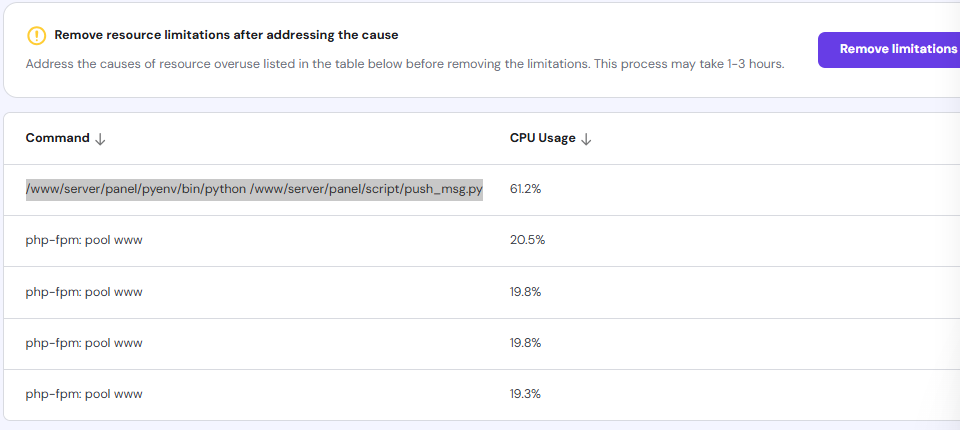Click php-fpm command in the second 19.8% row
This screenshot has height=430, width=960.
point(84,343)
